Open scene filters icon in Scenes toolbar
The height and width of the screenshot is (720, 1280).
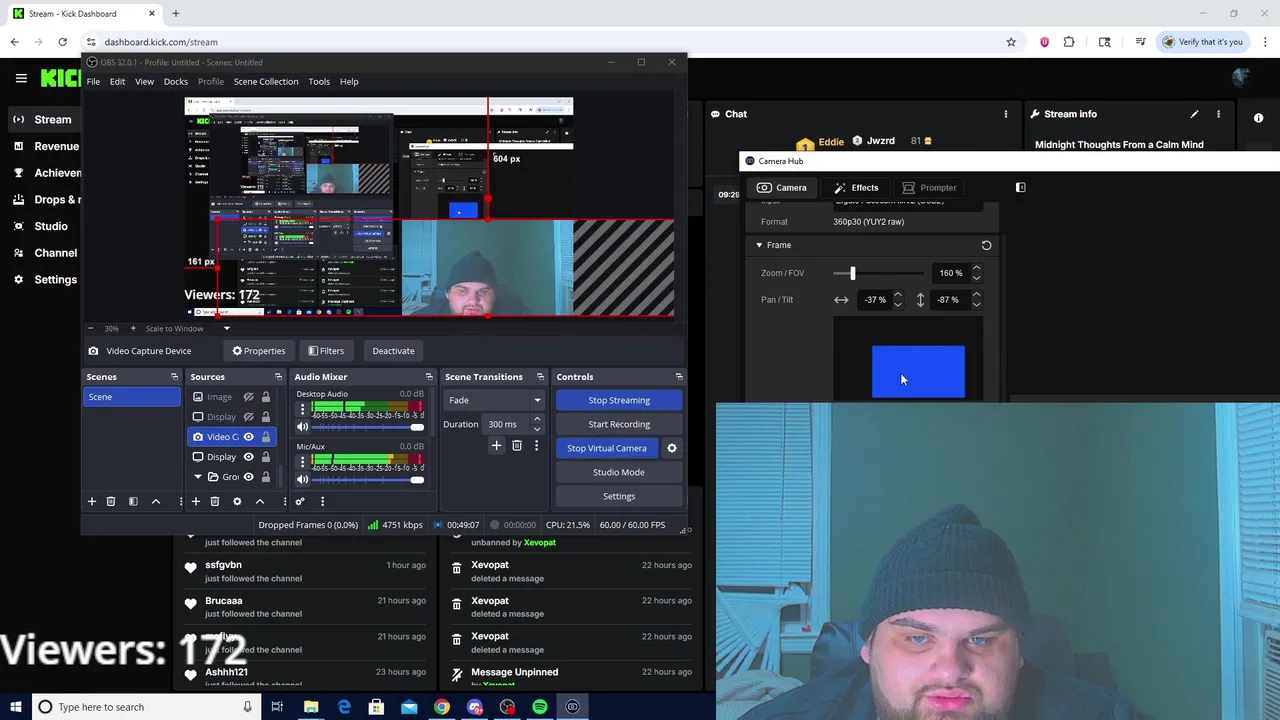[133, 501]
